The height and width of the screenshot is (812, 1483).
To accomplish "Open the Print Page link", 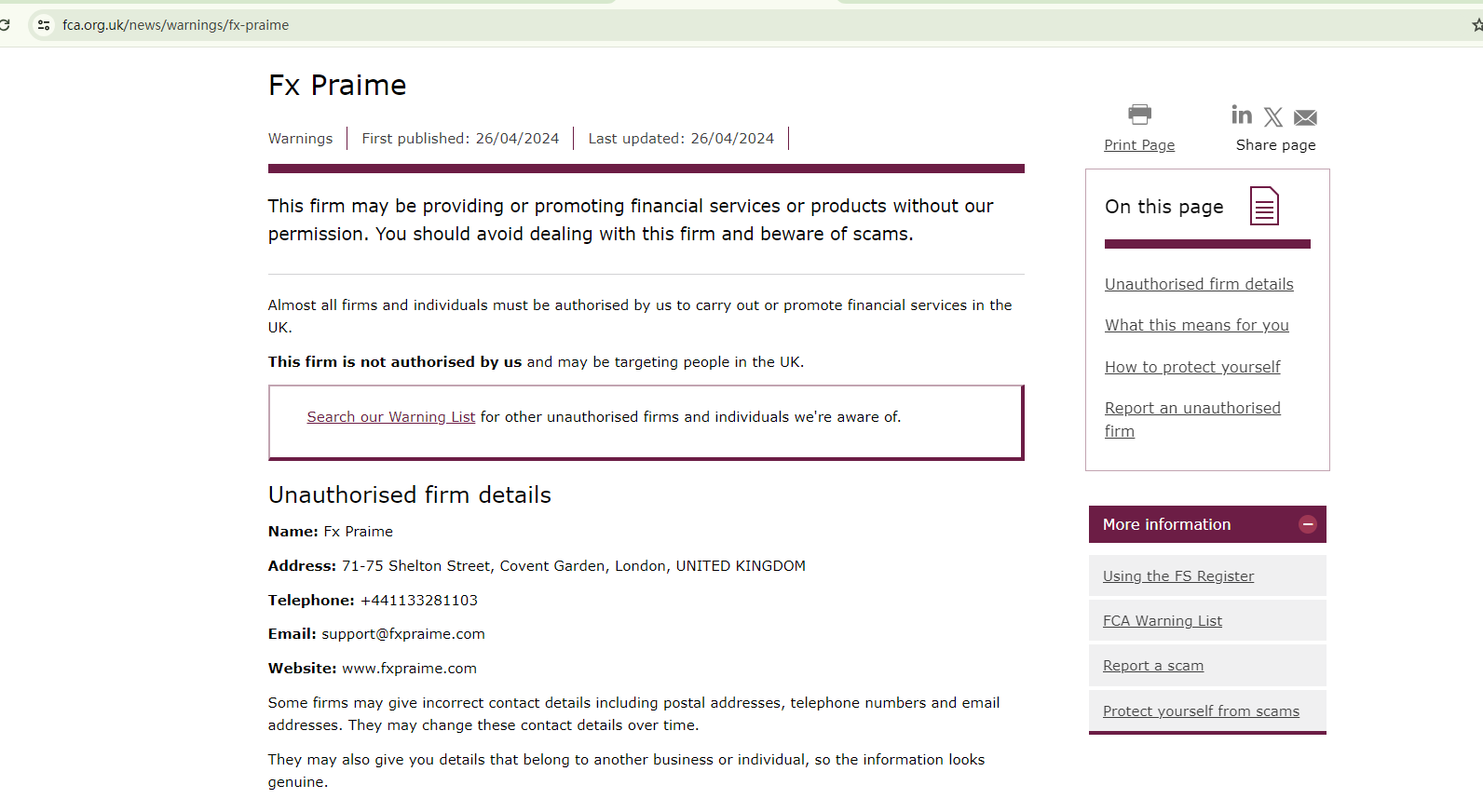I will (x=1139, y=145).
